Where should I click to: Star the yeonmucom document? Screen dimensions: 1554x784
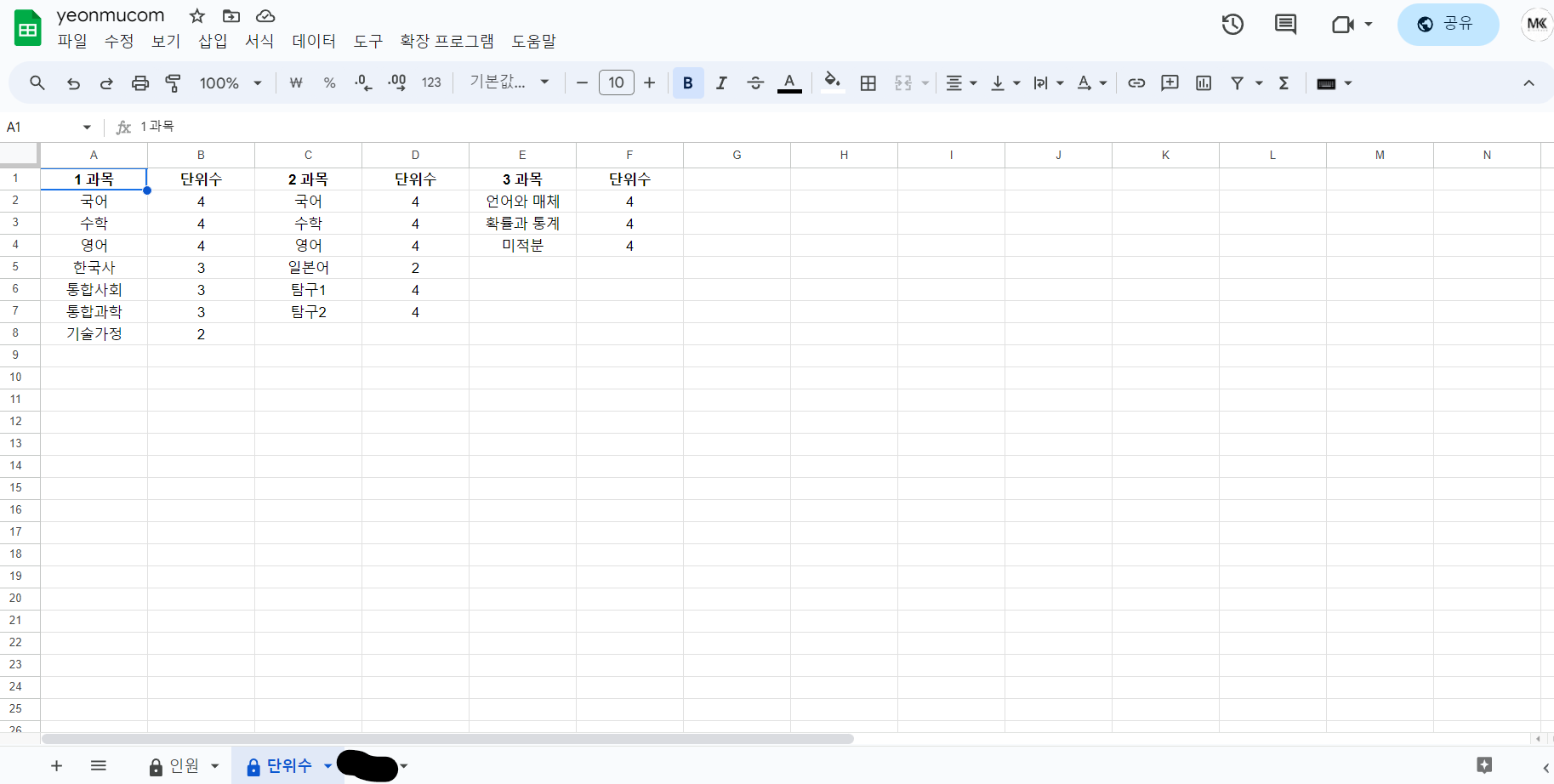pos(197,16)
